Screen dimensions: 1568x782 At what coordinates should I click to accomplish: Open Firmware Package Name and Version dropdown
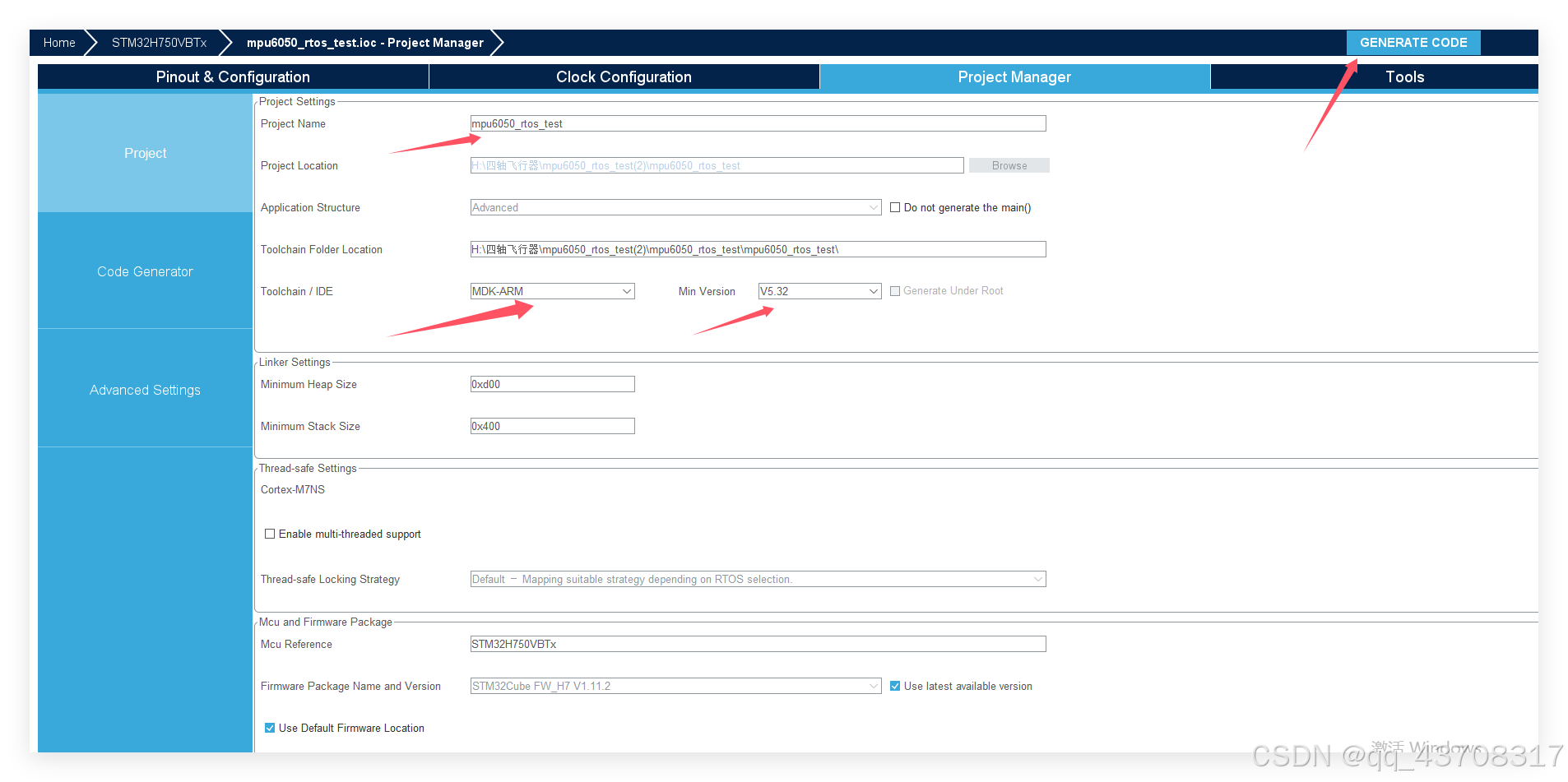tap(675, 686)
